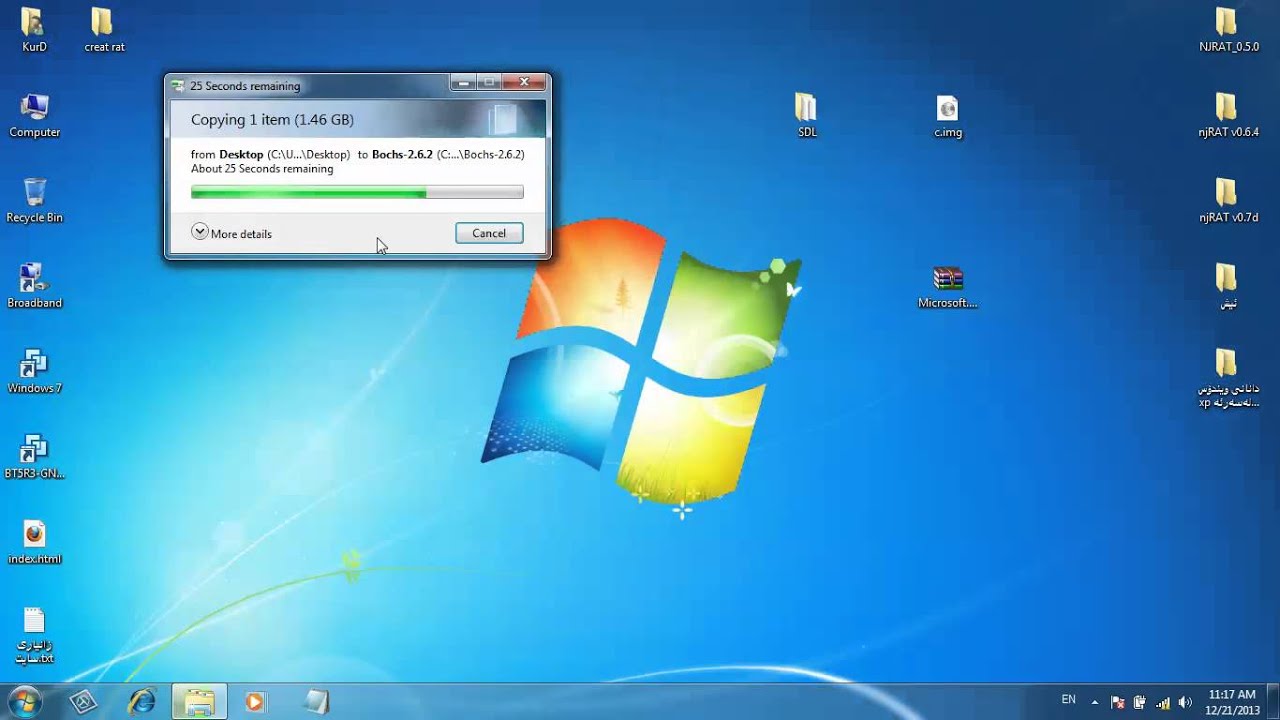
Task: Select the NJRAT_0.5.0 folder
Action: coord(1228,30)
